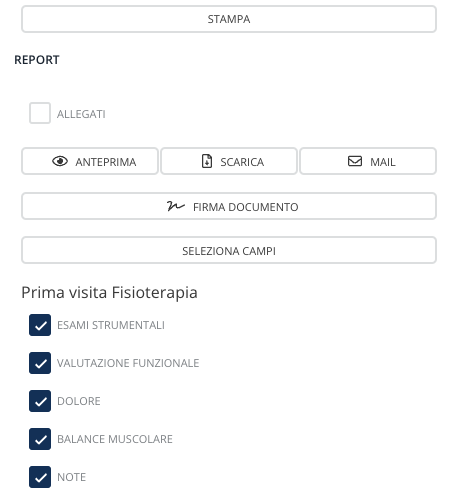
Task: Open the Anteprima preview button
Action: pyautogui.click(x=90, y=161)
